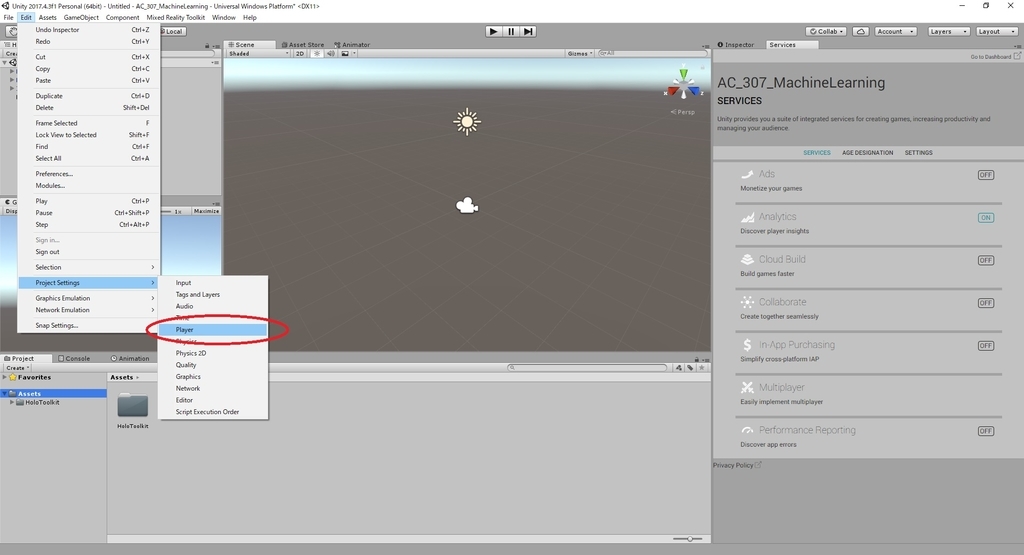This screenshot has height=555, width=1024.
Task: Toggle Ads service OFF switch
Action: click(x=985, y=175)
